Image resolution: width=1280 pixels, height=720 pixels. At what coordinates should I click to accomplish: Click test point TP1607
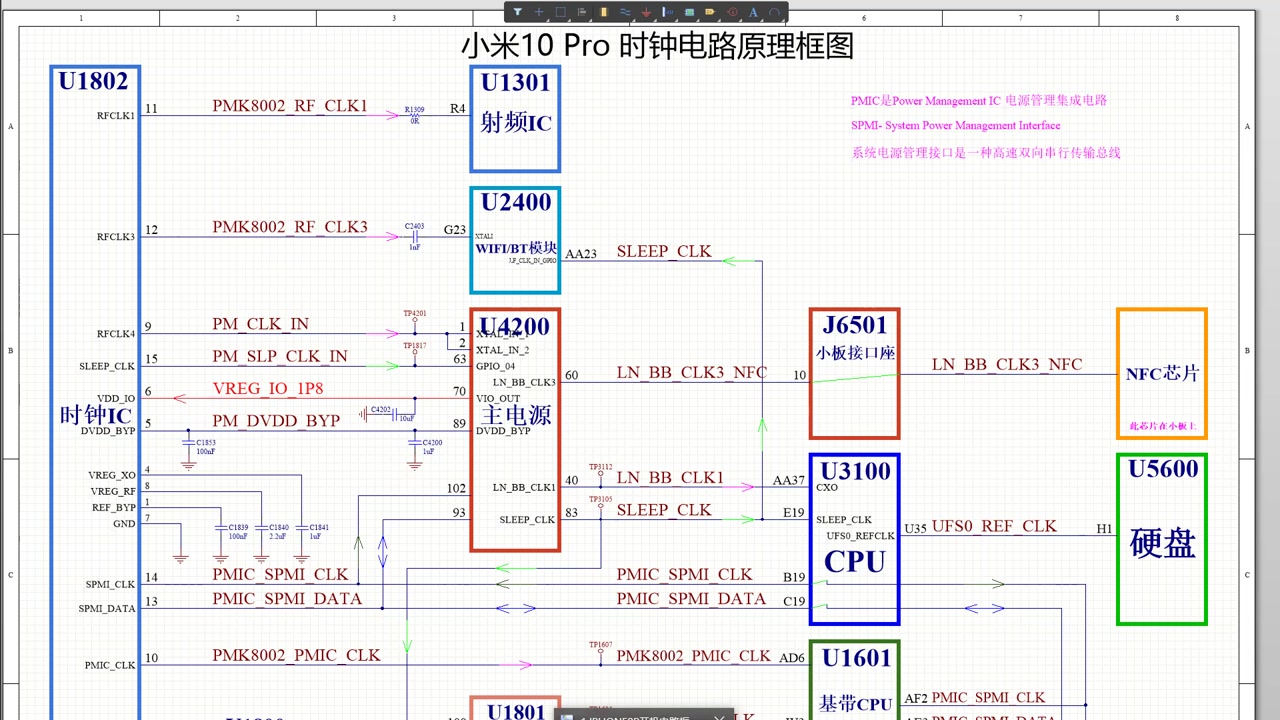(600, 650)
